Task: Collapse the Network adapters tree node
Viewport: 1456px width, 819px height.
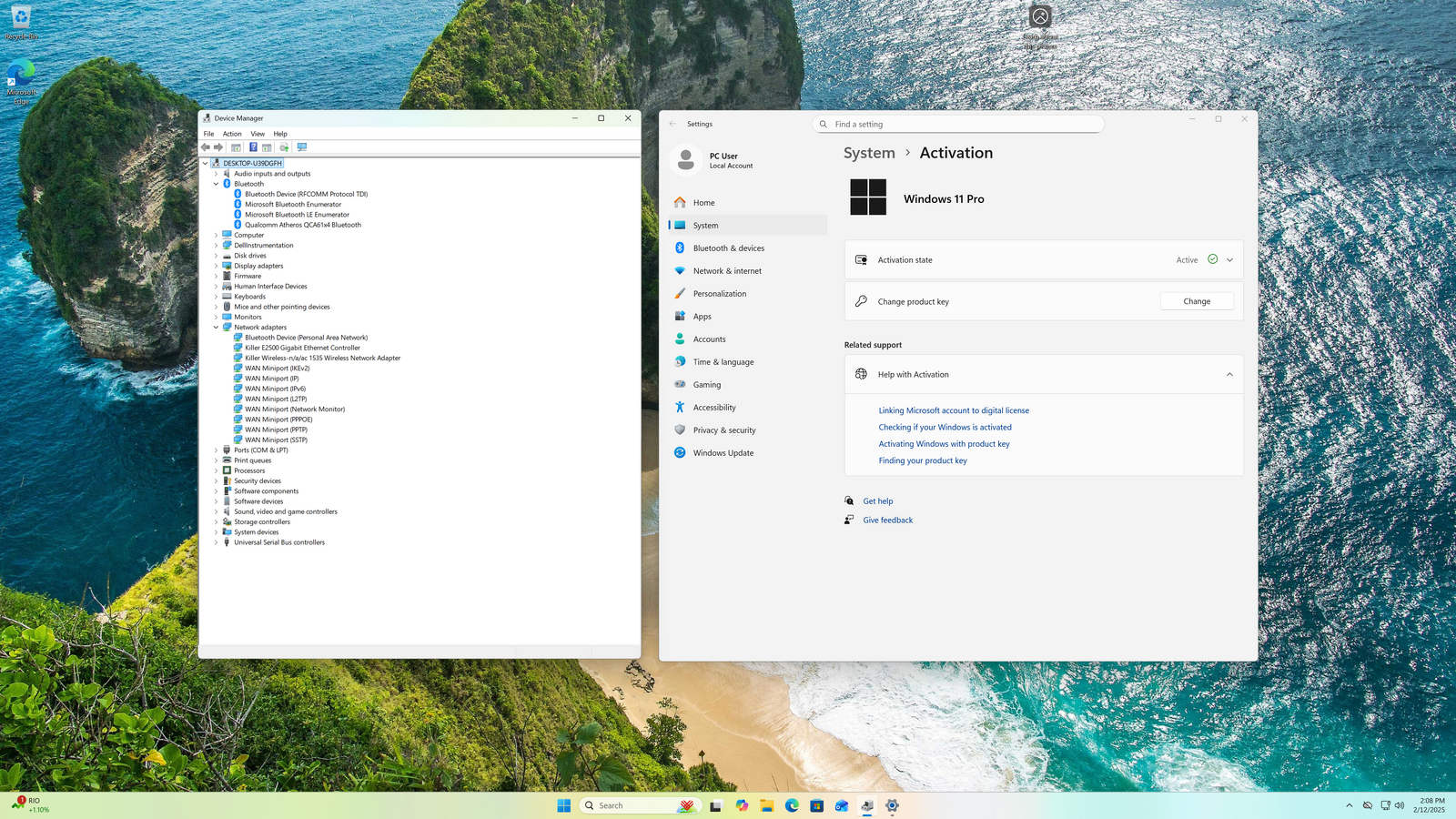Action: [x=217, y=328]
